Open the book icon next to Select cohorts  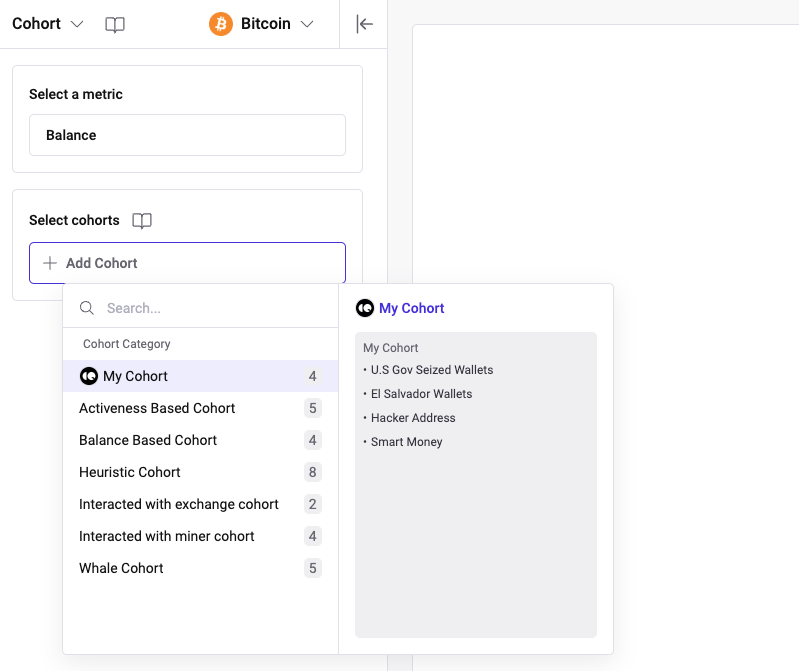pyautogui.click(x=142, y=221)
